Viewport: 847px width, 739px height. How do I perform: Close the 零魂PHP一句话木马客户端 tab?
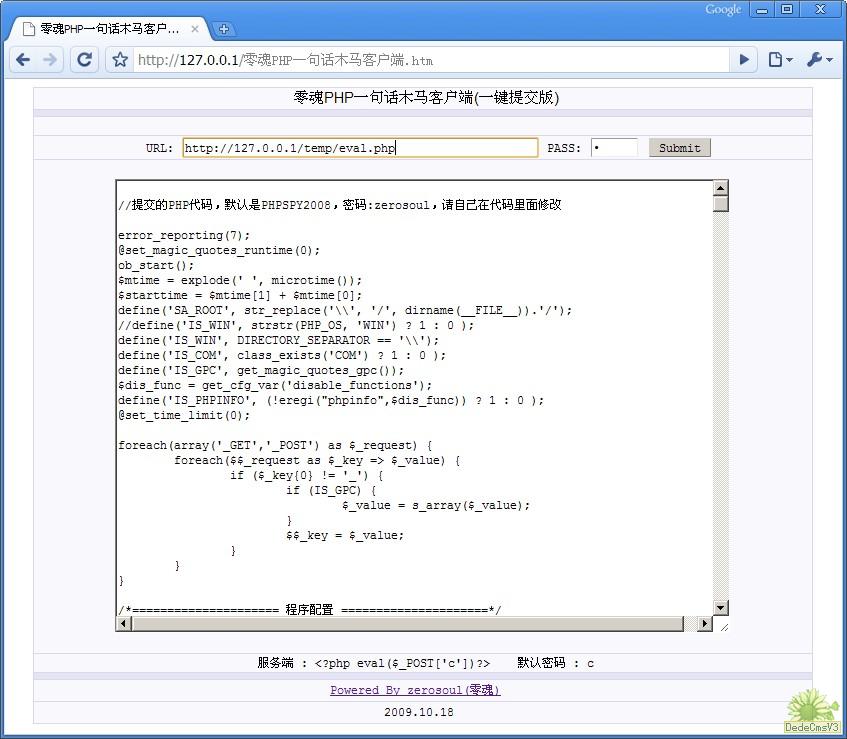tap(195, 29)
